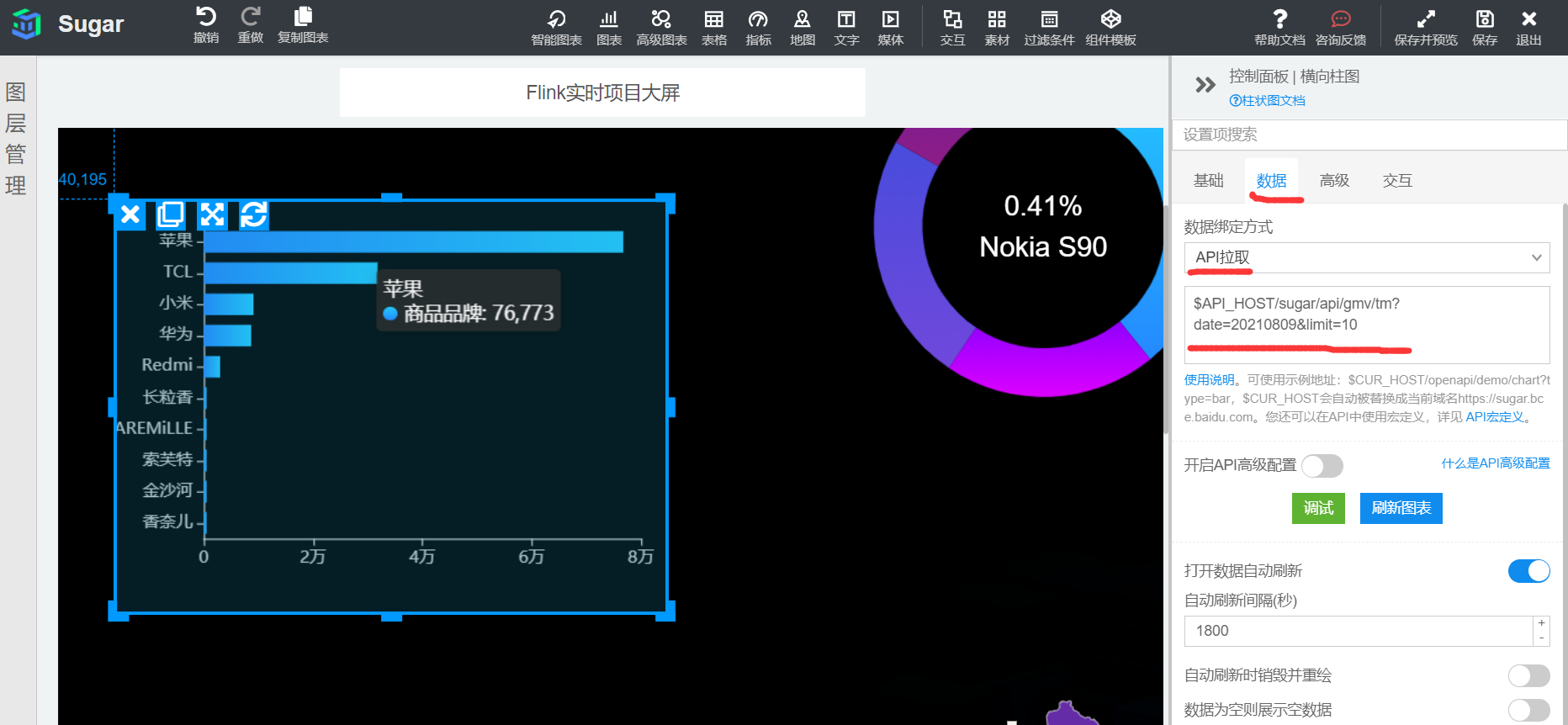This screenshot has height=725, width=1568.
Task: Click the 长粒香 axis label
Action: click(167, 396)
